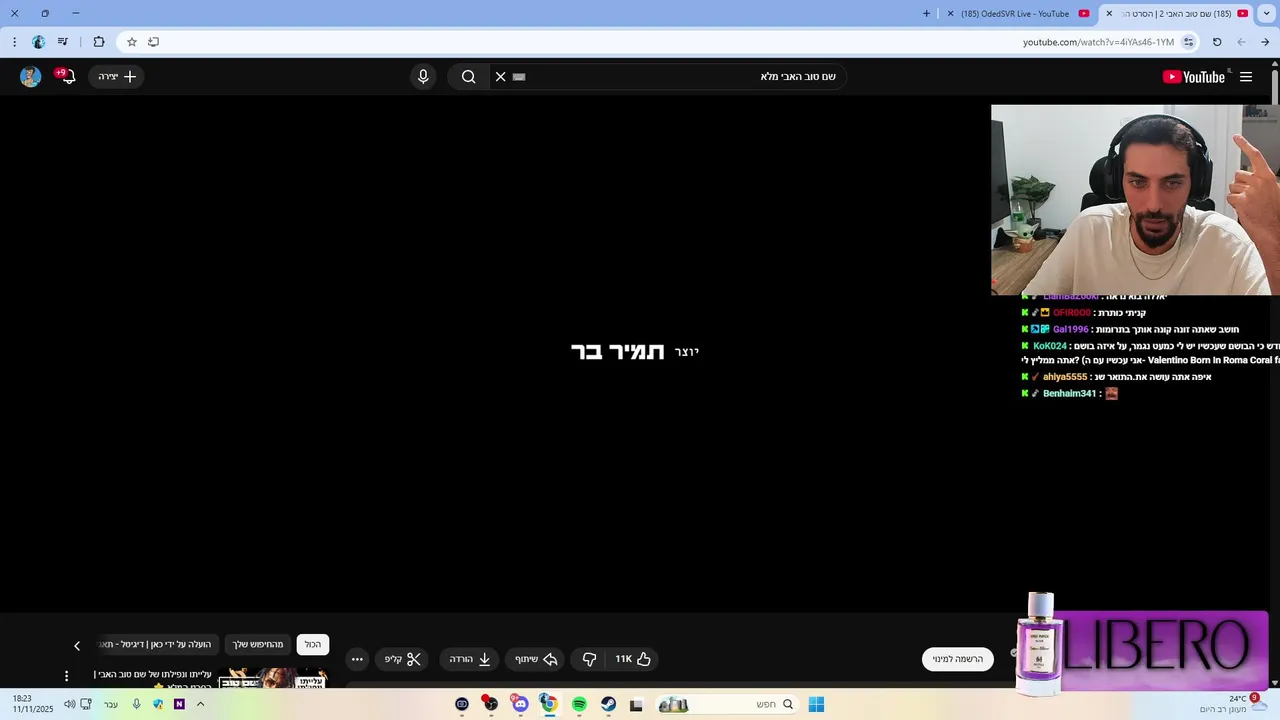Go to YouTube home via logo

pos(1194,77)
